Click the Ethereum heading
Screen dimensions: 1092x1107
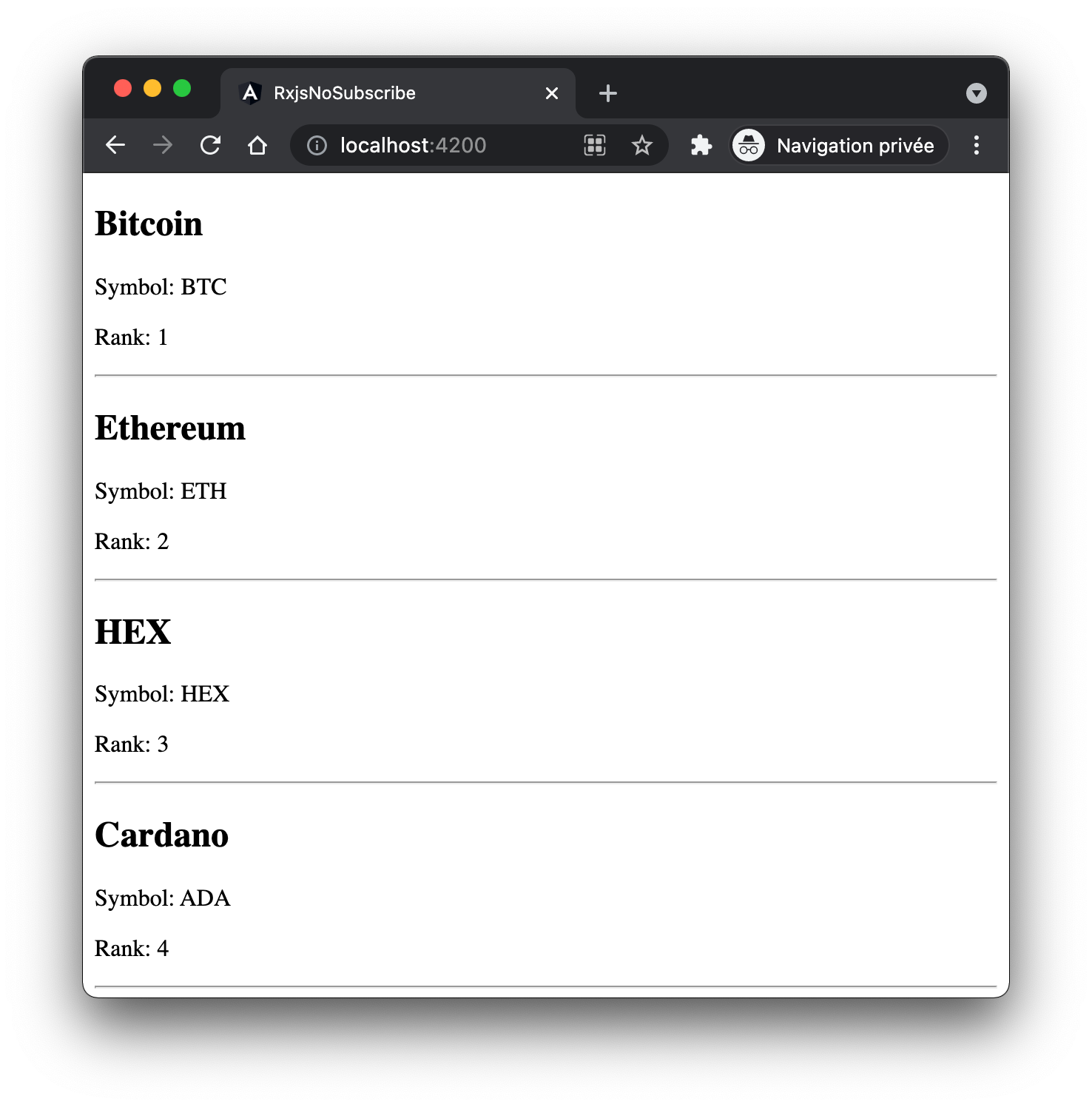[170, 428]
